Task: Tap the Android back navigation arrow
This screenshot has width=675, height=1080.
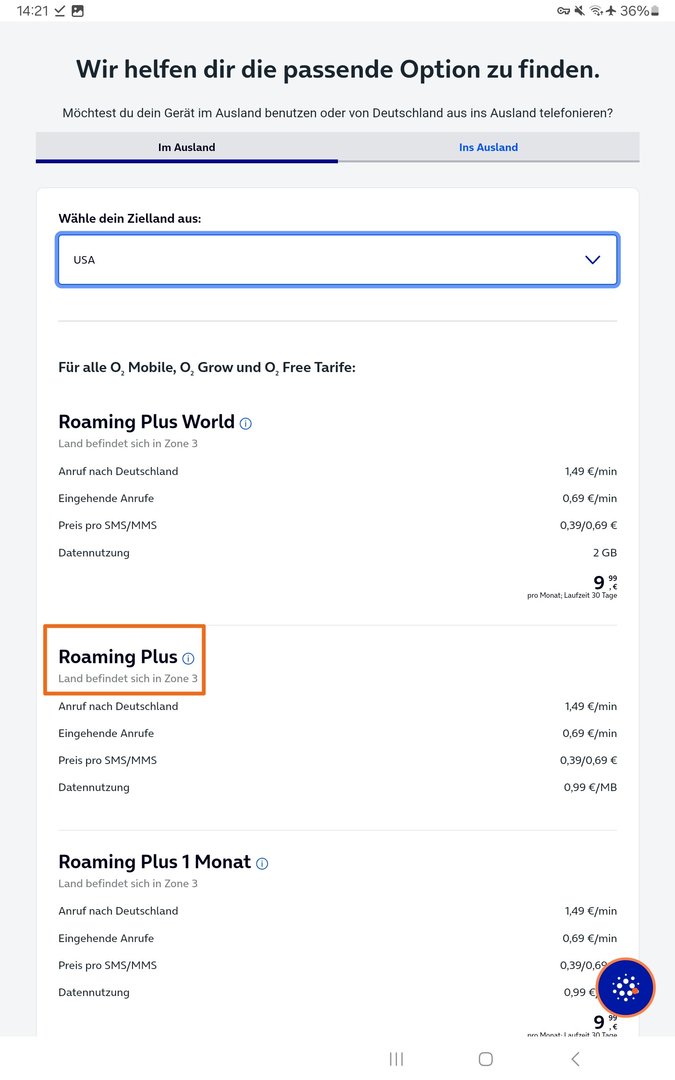Action: point(575,1059)
